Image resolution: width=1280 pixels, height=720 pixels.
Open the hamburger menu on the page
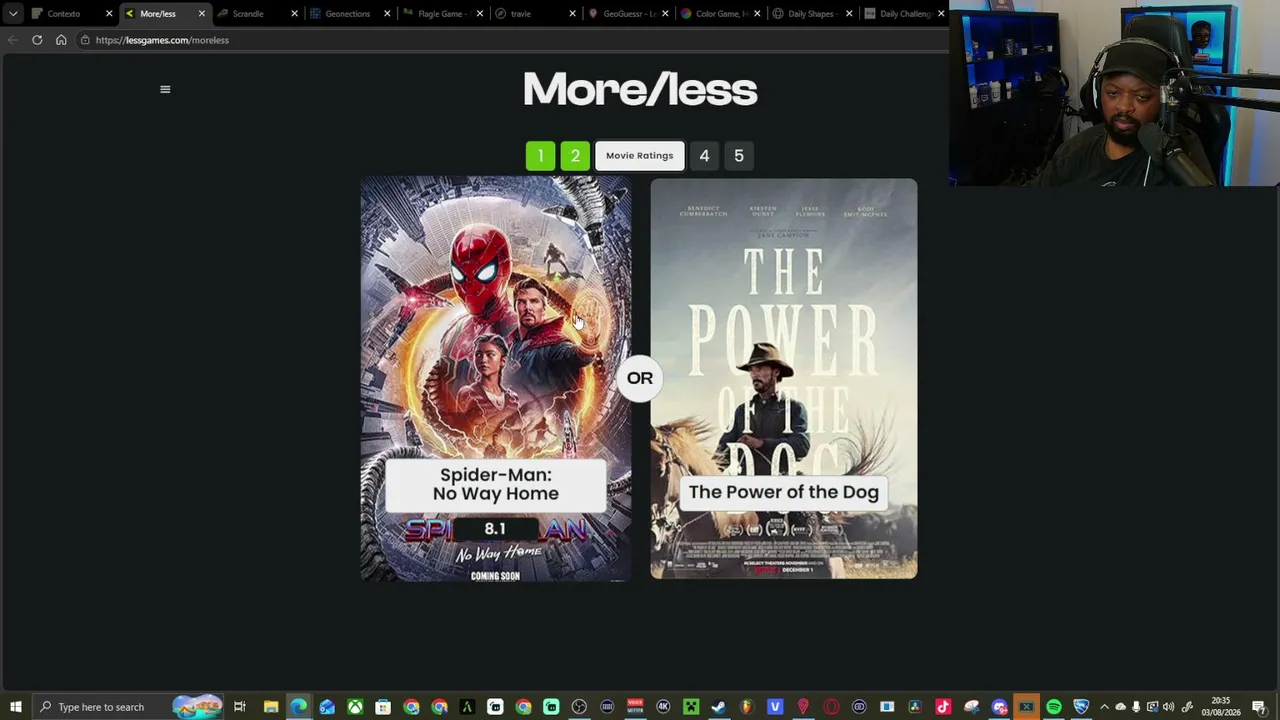point(165,89)
